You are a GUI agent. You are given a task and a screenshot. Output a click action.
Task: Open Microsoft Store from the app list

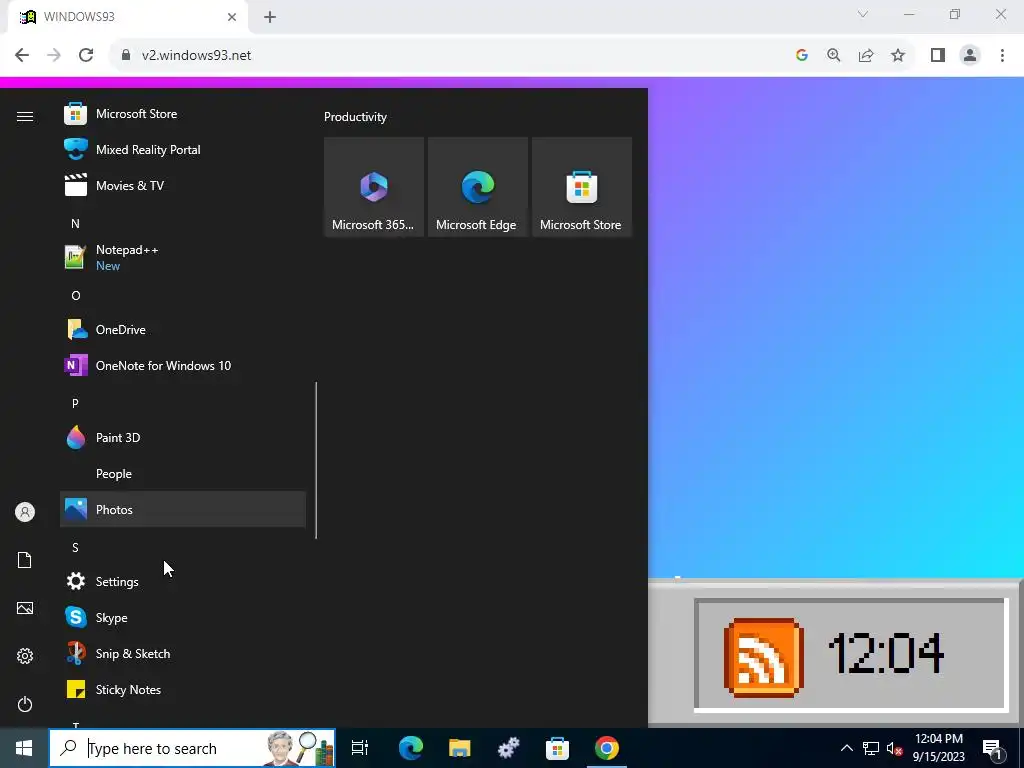point(183,114)
